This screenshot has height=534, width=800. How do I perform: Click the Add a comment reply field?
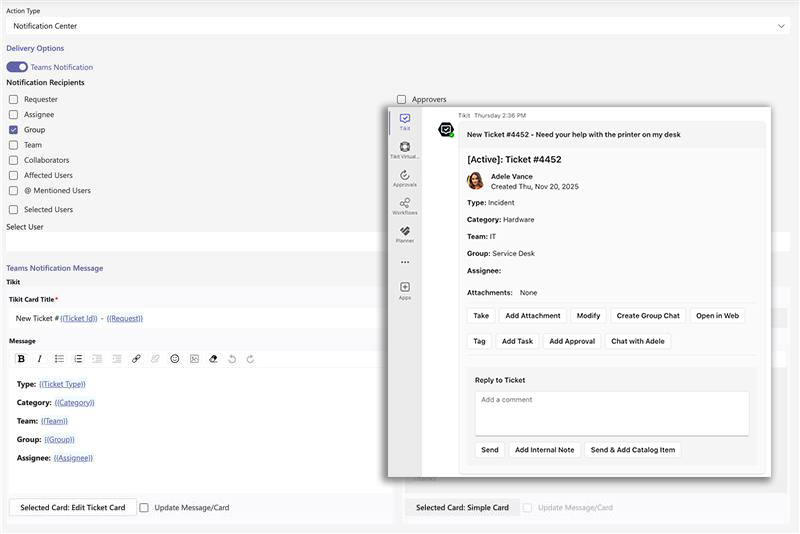click(x=611, y=412)
